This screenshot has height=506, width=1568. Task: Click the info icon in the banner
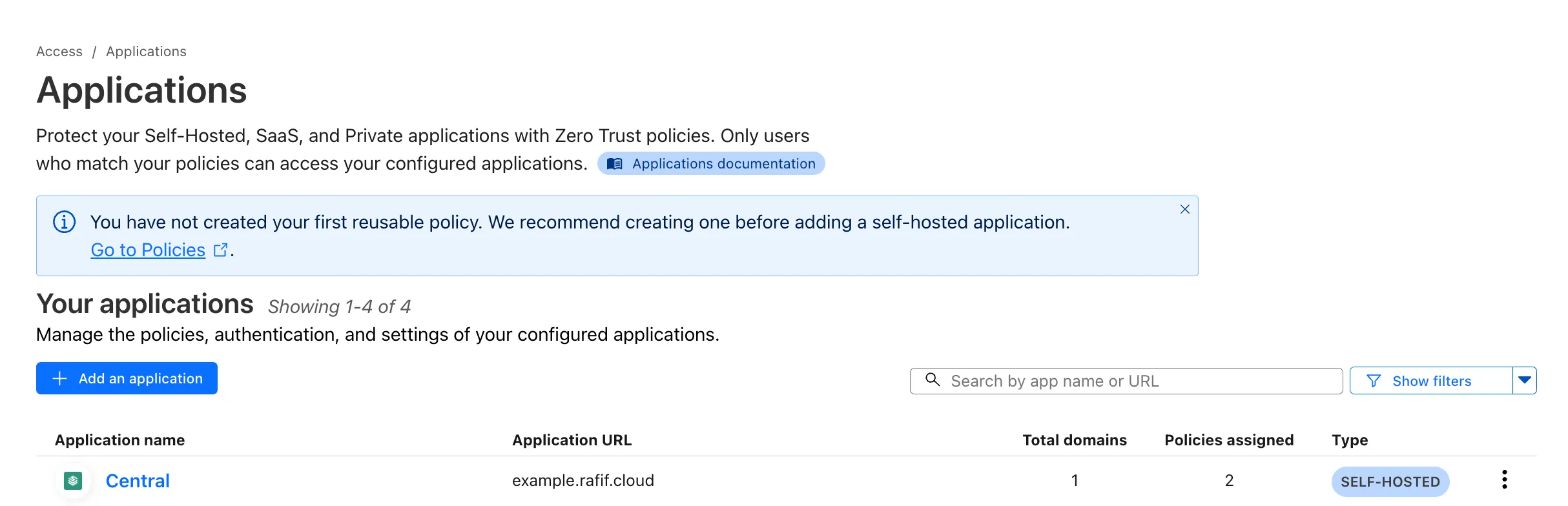64,222
